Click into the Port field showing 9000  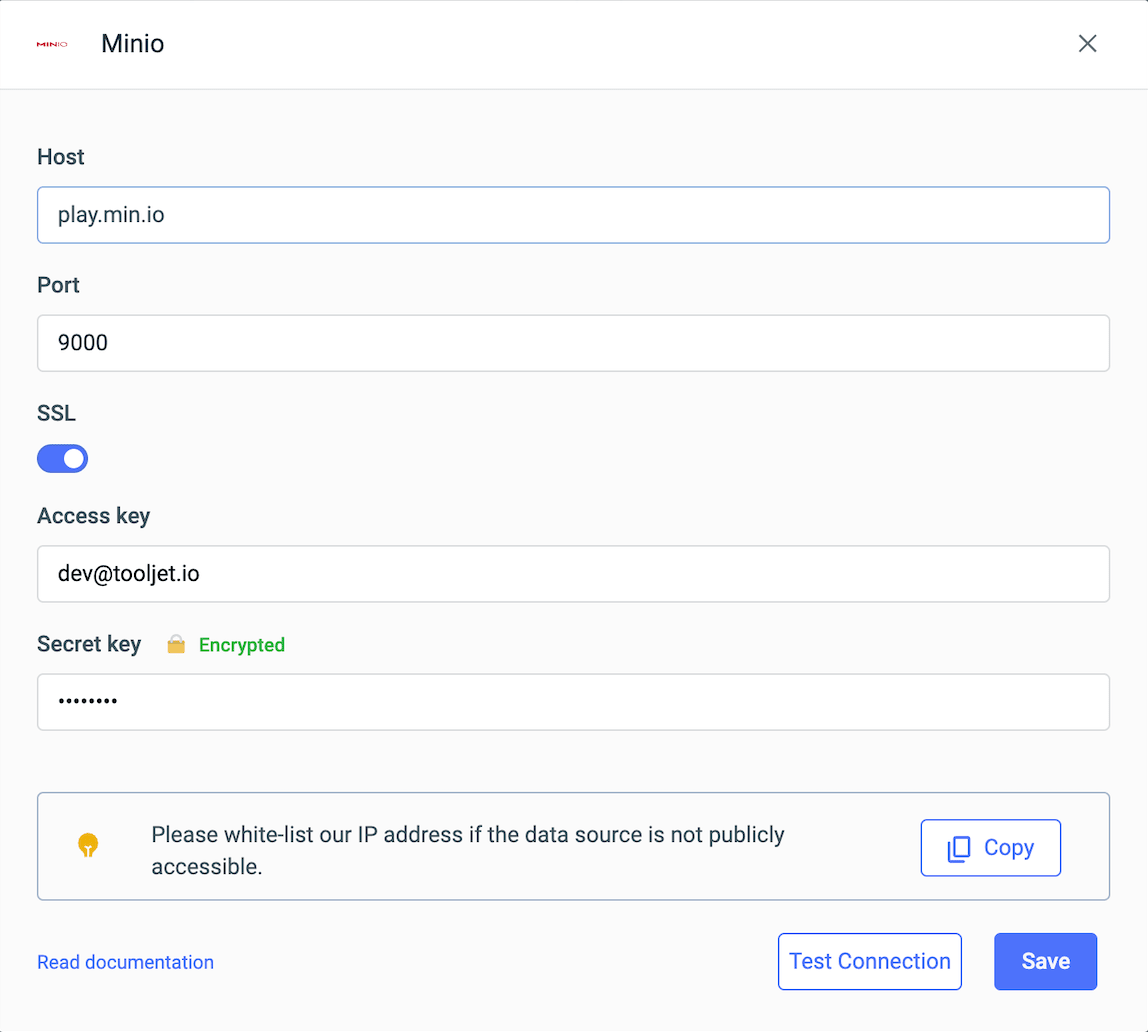point(573,343)
